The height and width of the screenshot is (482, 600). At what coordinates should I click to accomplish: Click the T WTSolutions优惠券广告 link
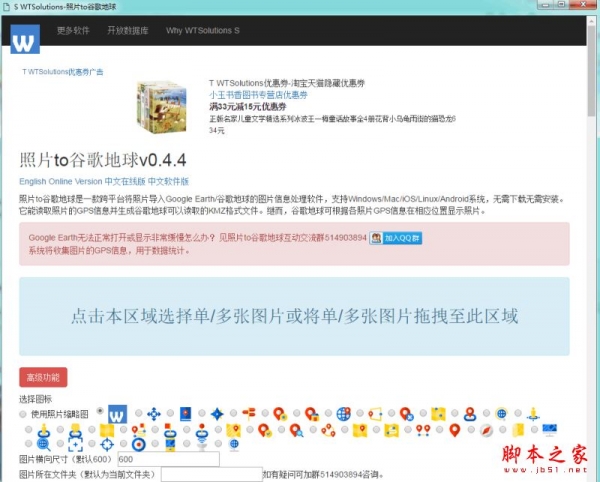point(63,72)
